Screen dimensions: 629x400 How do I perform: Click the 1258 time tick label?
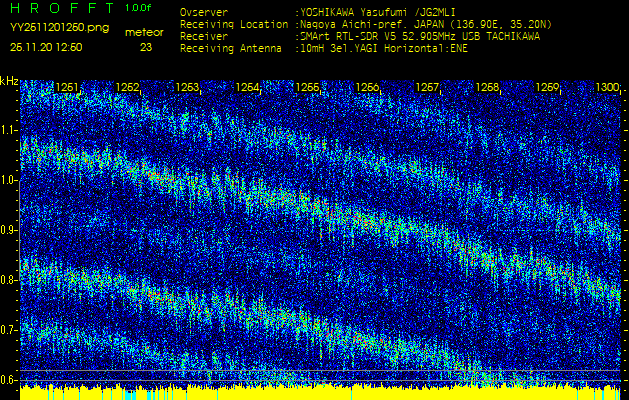(487, 88)
